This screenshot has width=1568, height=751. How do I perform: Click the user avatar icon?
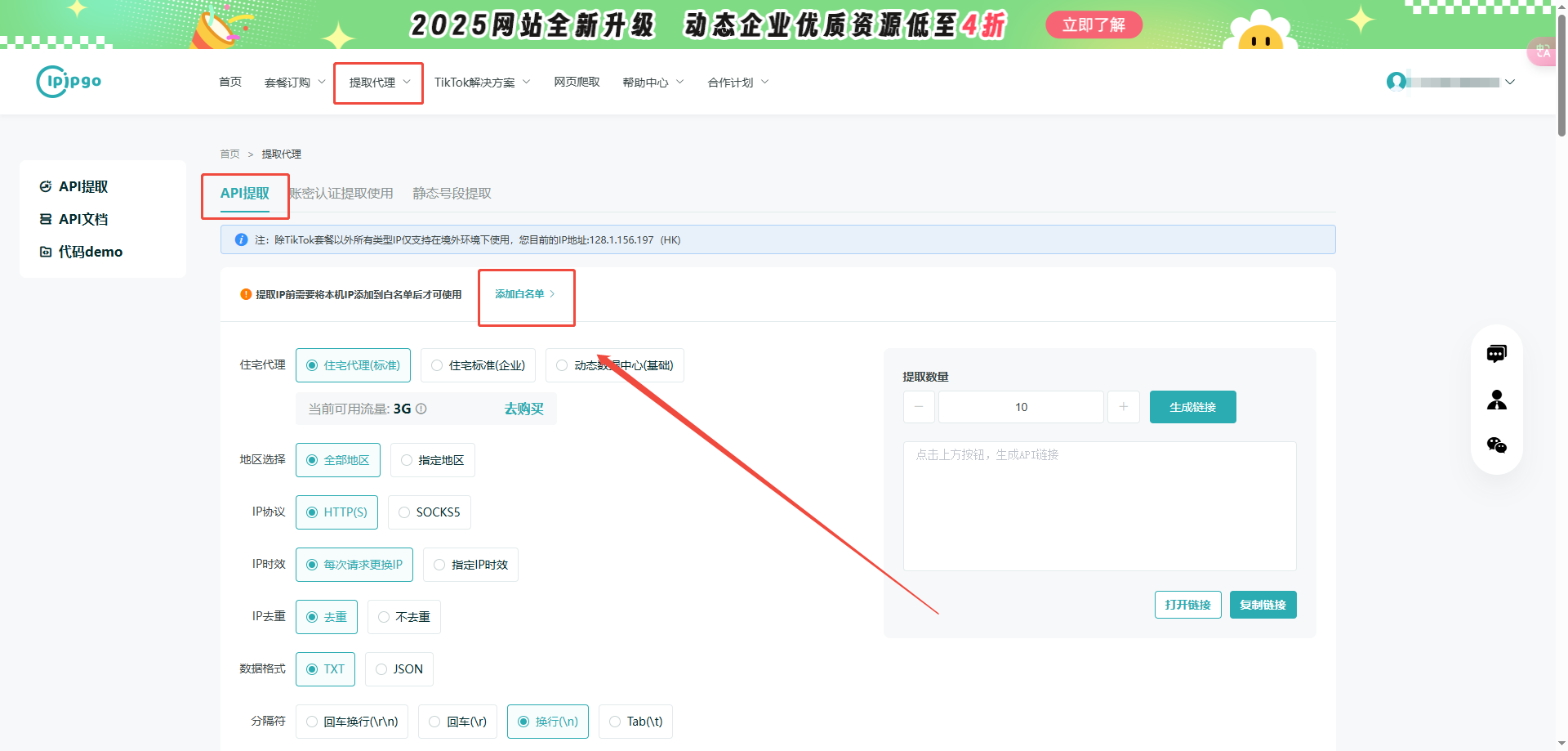[1396, 82]
